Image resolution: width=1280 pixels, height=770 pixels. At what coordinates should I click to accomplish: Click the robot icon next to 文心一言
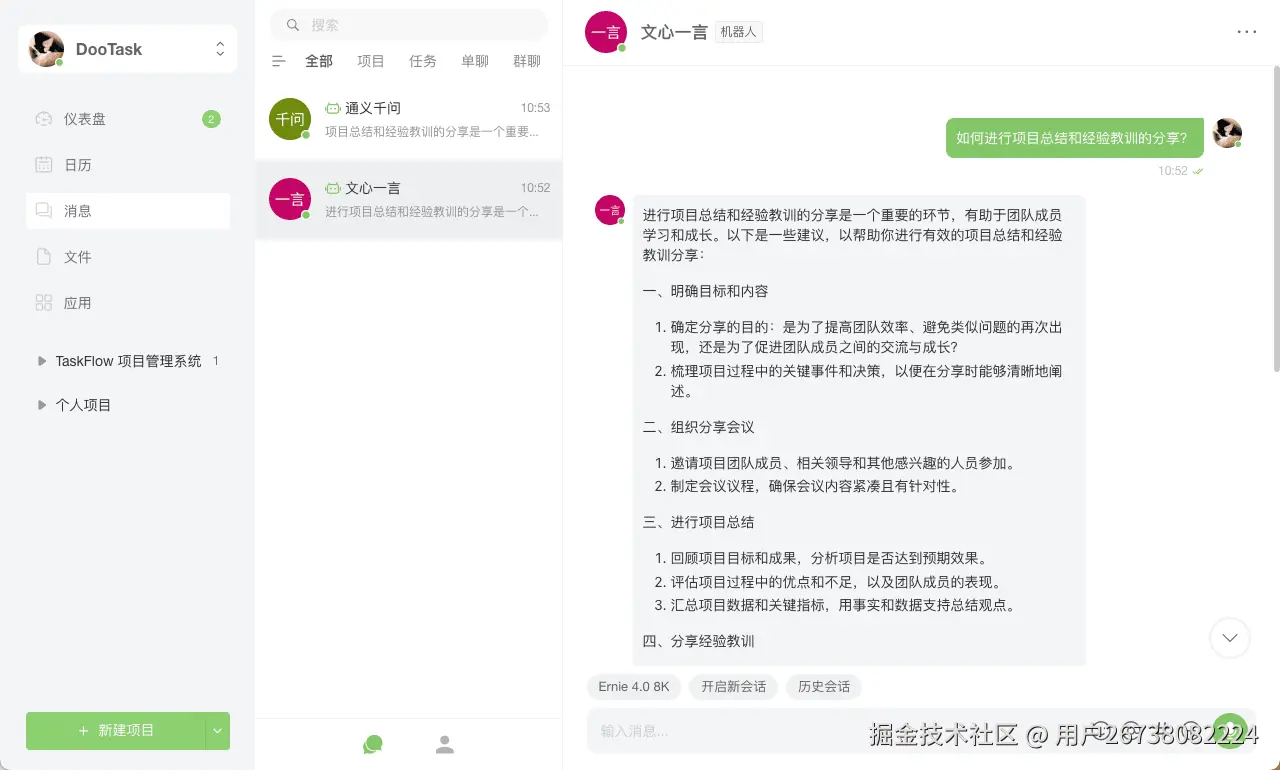point(333,188)
